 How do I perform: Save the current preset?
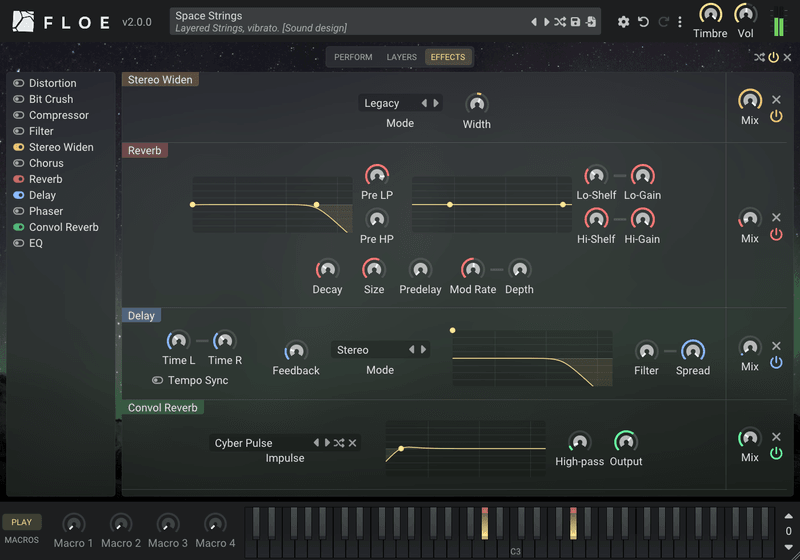pos(575,22)
